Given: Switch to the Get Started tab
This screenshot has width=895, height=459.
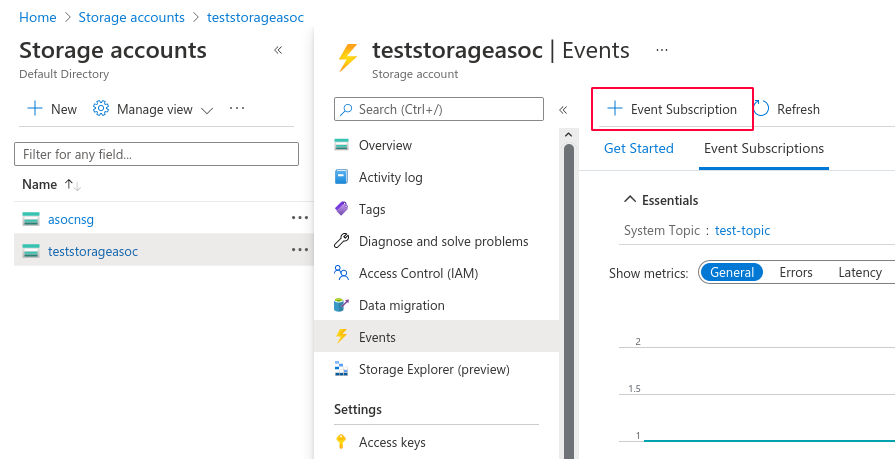Looking at the screenshot, I should [x=638, y=148].
